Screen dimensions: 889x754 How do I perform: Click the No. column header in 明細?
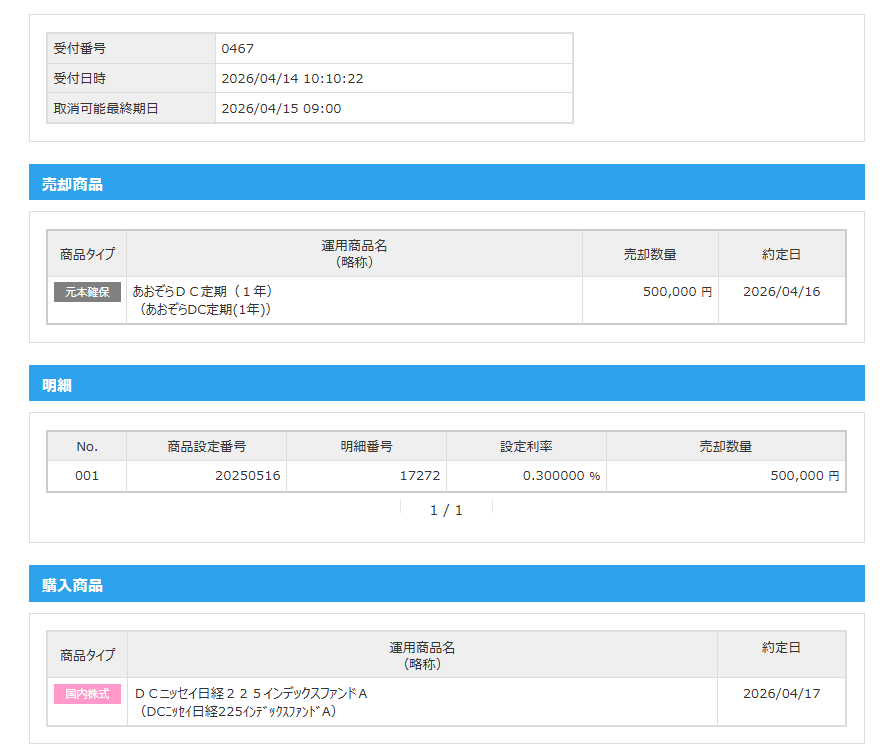[87, 446]
